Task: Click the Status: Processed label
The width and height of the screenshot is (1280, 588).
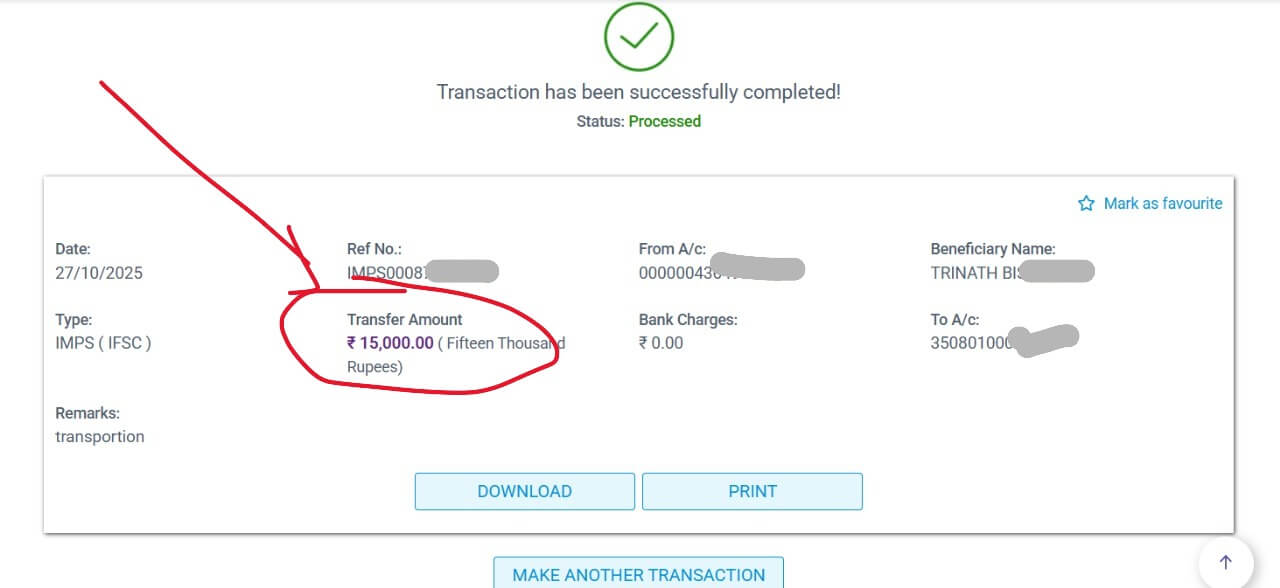Action: tap(639, 121)
